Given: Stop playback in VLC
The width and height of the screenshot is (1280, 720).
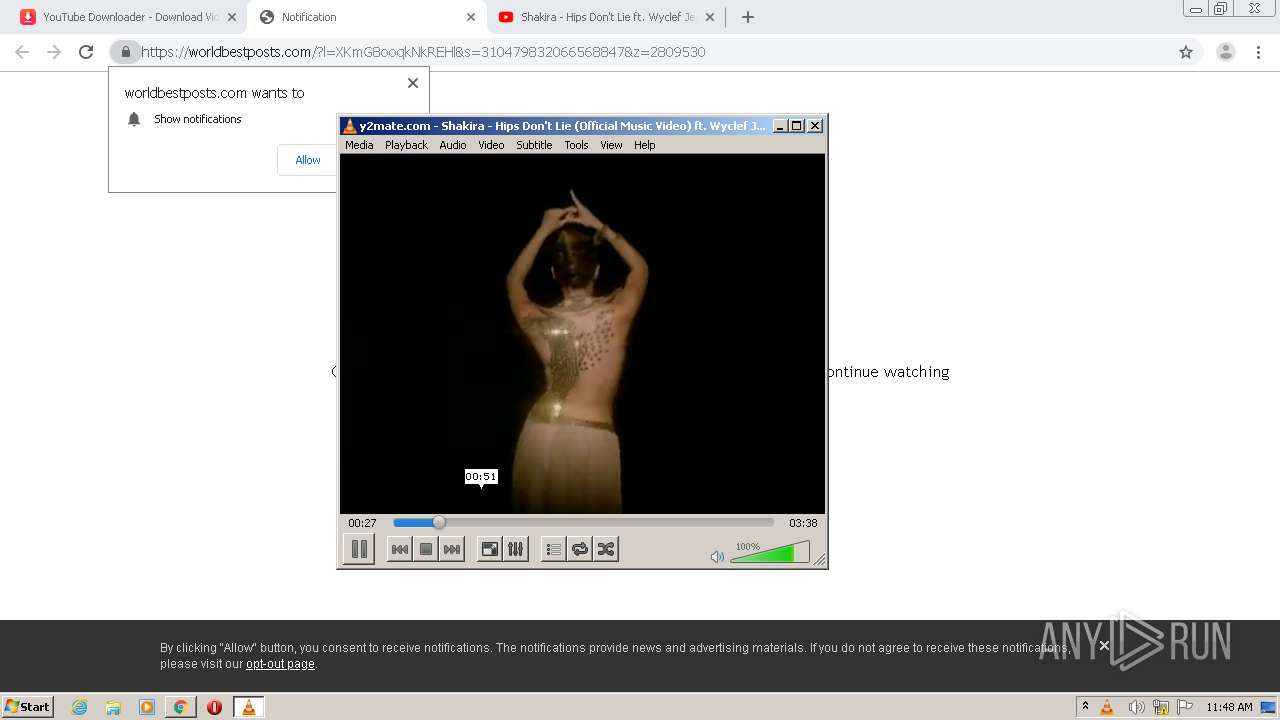Looking at the screenshot, I should point(426,549).
